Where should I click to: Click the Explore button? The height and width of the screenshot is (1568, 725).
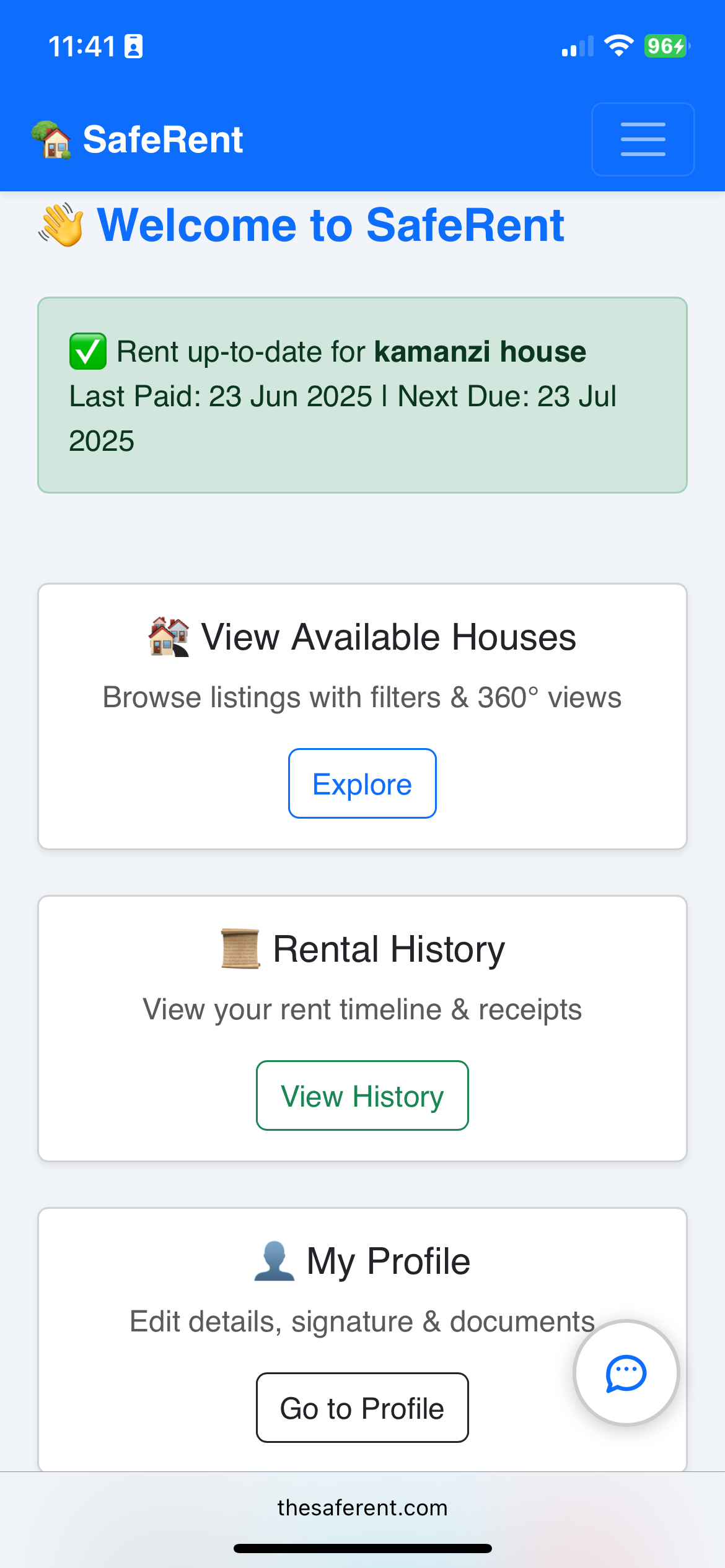pos(362,783)
